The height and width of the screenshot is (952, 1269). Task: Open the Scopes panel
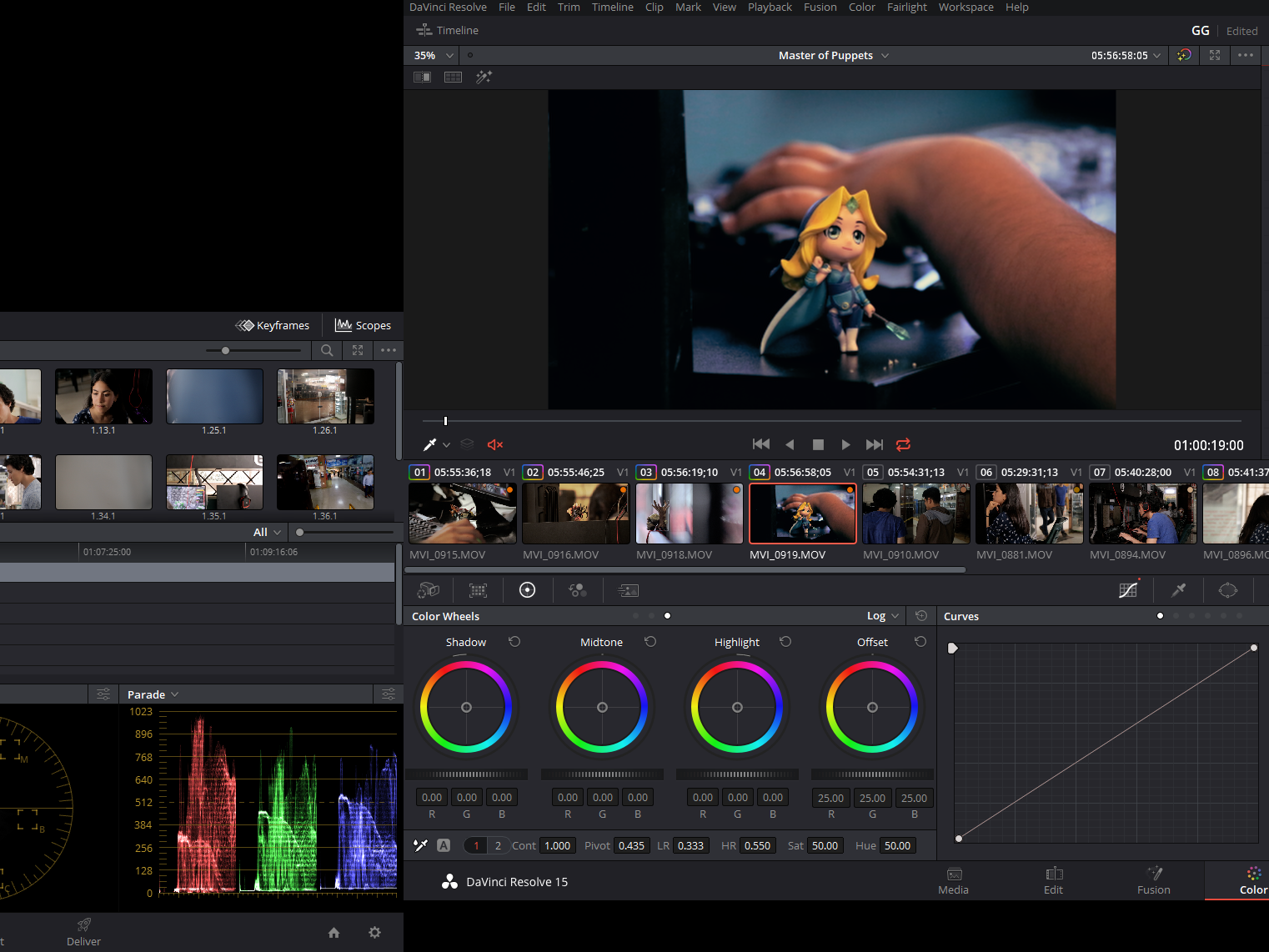coord(363,325)
